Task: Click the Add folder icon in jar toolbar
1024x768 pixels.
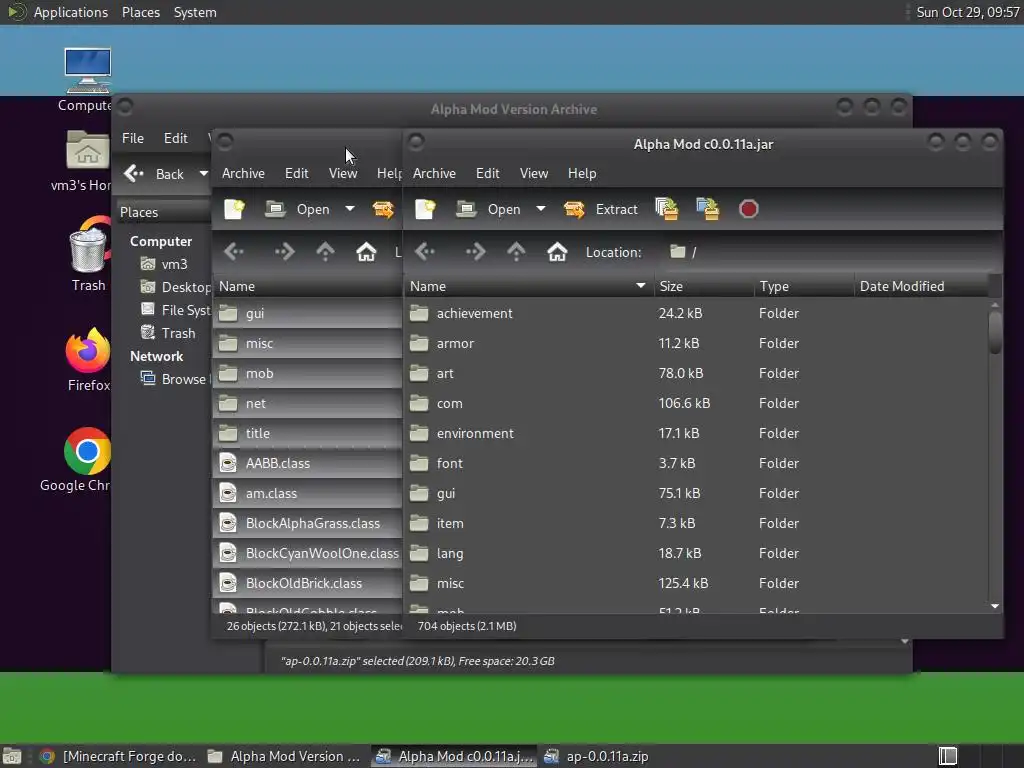Action: pyautogui.click(x=707, y=209)
